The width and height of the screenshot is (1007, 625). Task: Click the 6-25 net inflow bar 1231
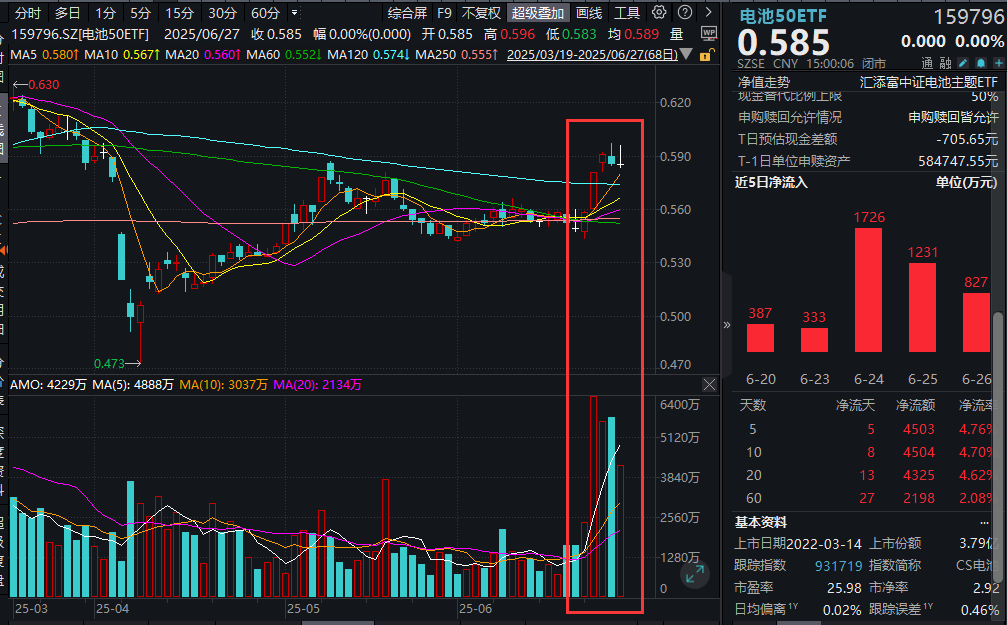(x=922, y=308)
